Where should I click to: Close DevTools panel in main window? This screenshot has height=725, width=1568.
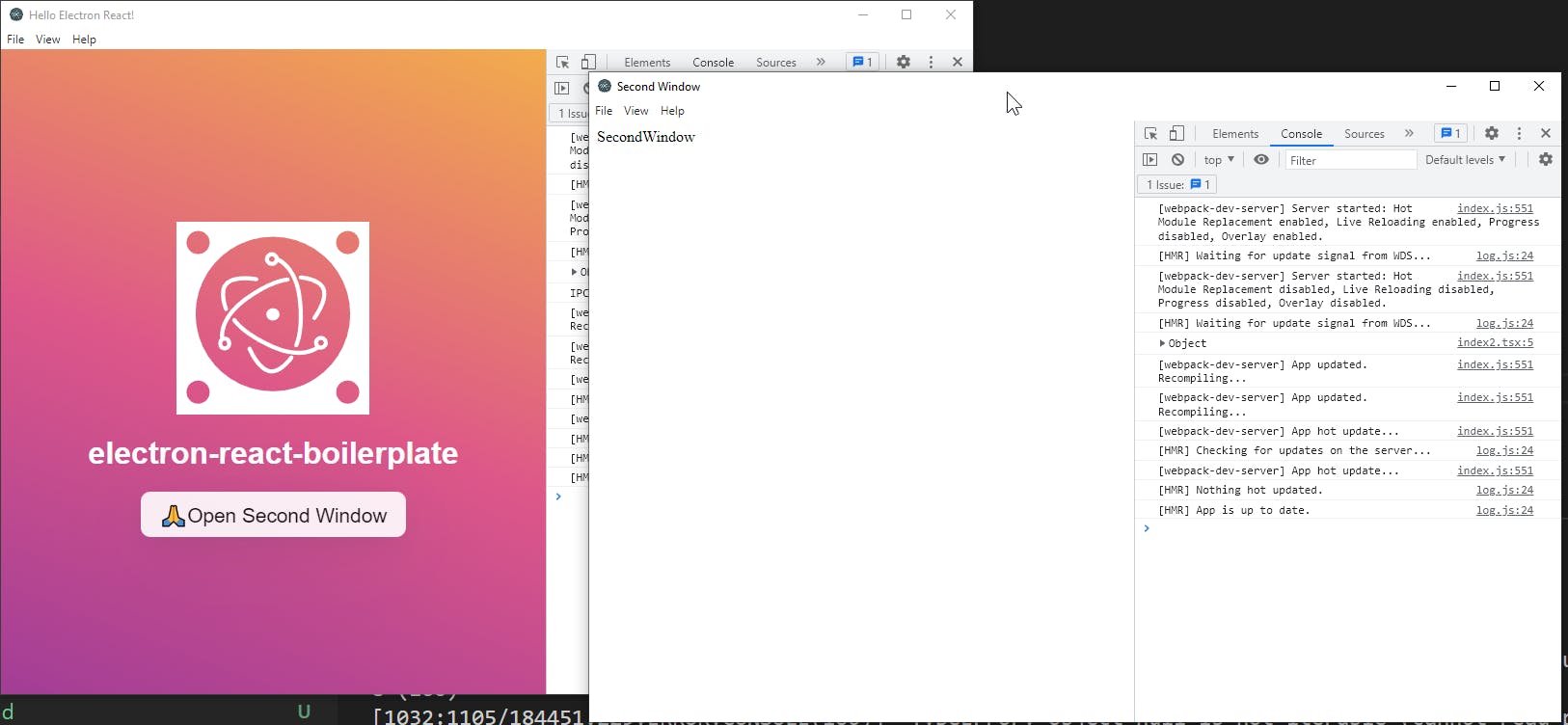pos(958,62)
